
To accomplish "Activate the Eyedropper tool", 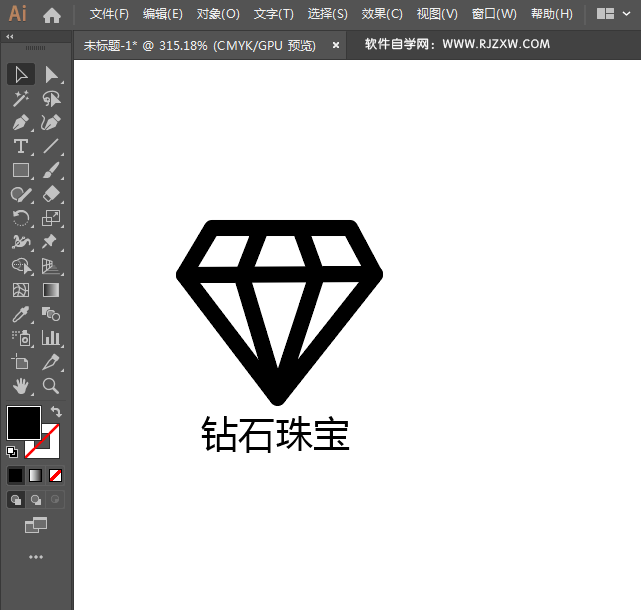I will [21, 314].
